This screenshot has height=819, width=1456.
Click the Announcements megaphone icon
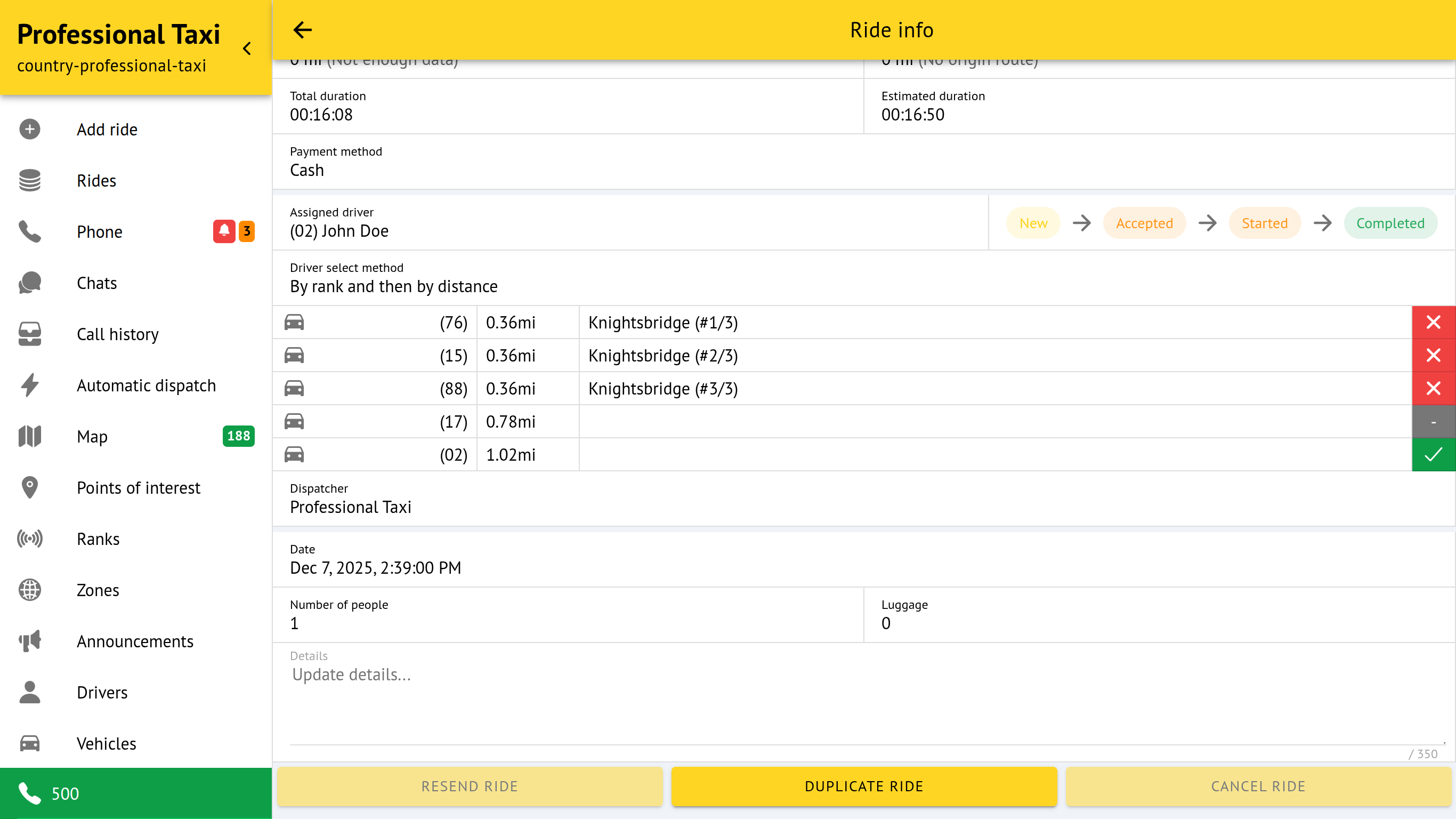click(x=30, y=641)
